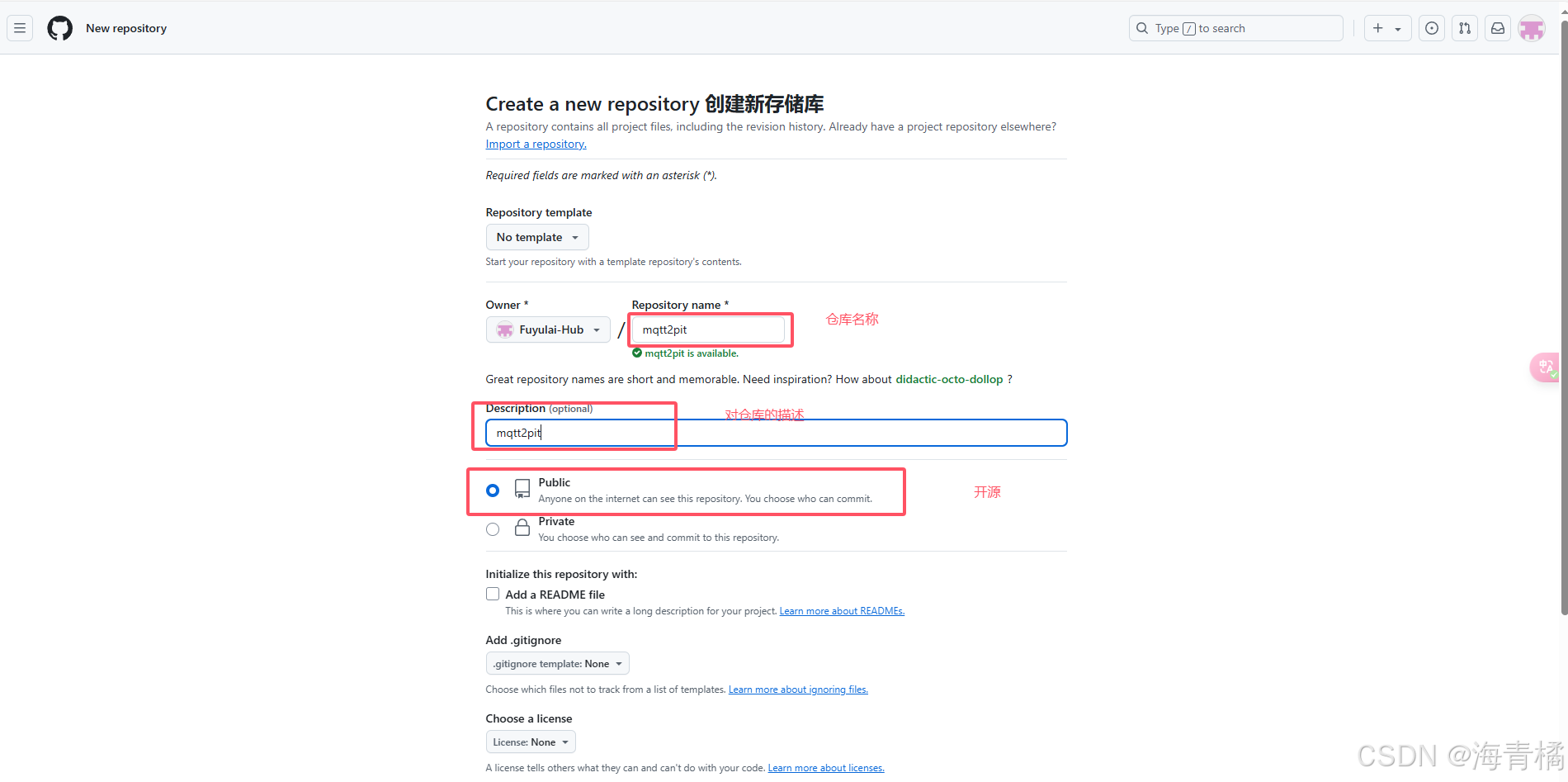This screenshot has height=782, width=1568.
Task: Open the hamburger navigation menu
Action: coord(20,28)
